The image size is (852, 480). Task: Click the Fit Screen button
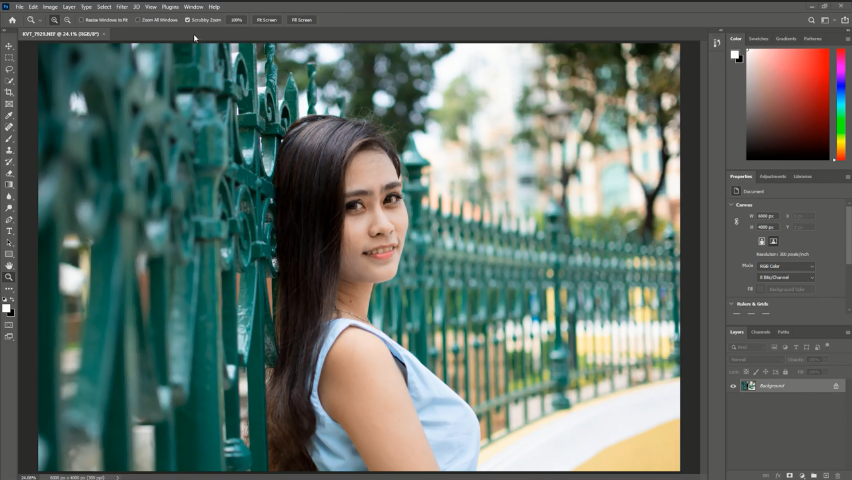266,20
